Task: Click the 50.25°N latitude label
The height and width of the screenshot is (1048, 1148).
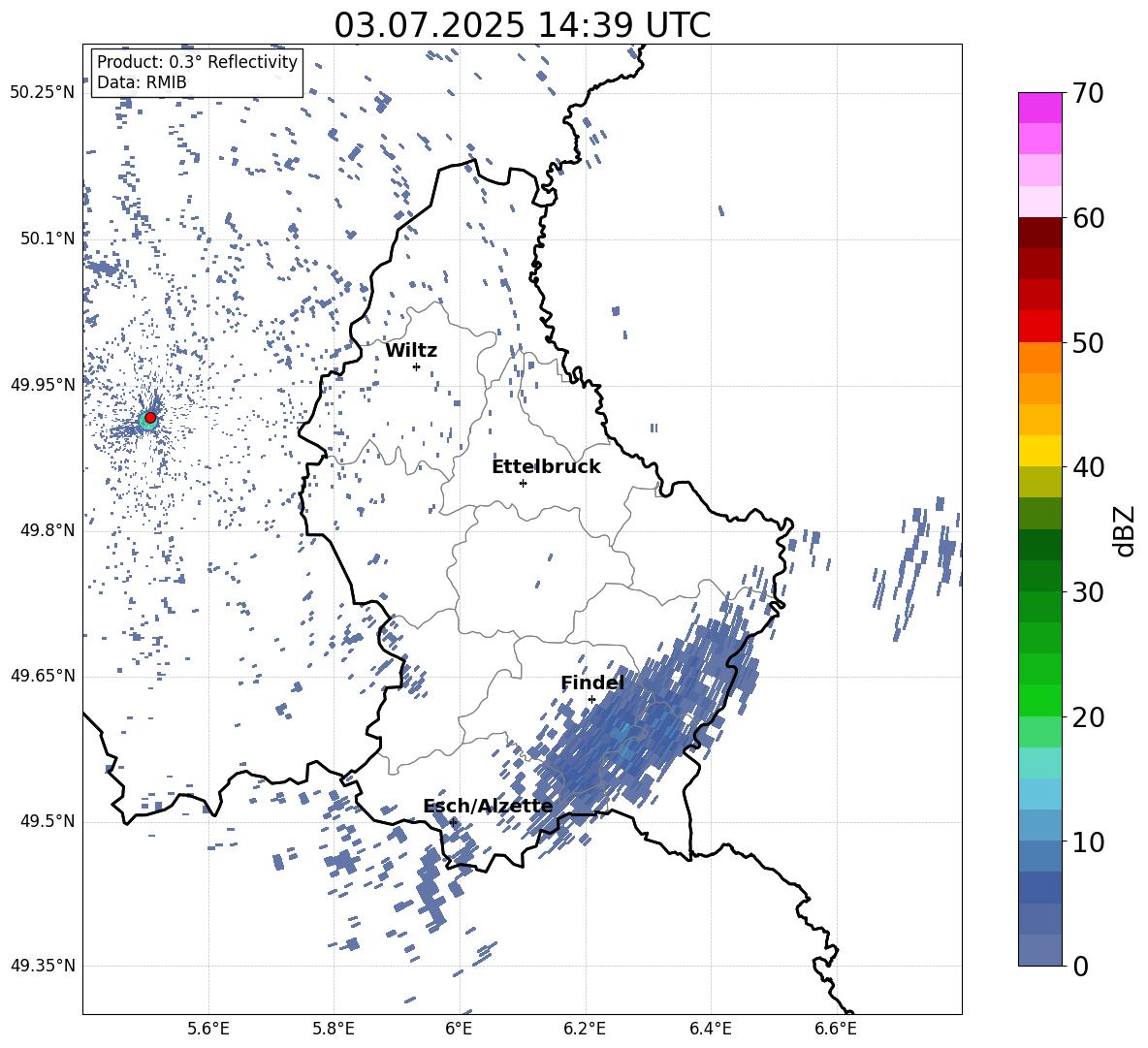Action: coord(43,93)
